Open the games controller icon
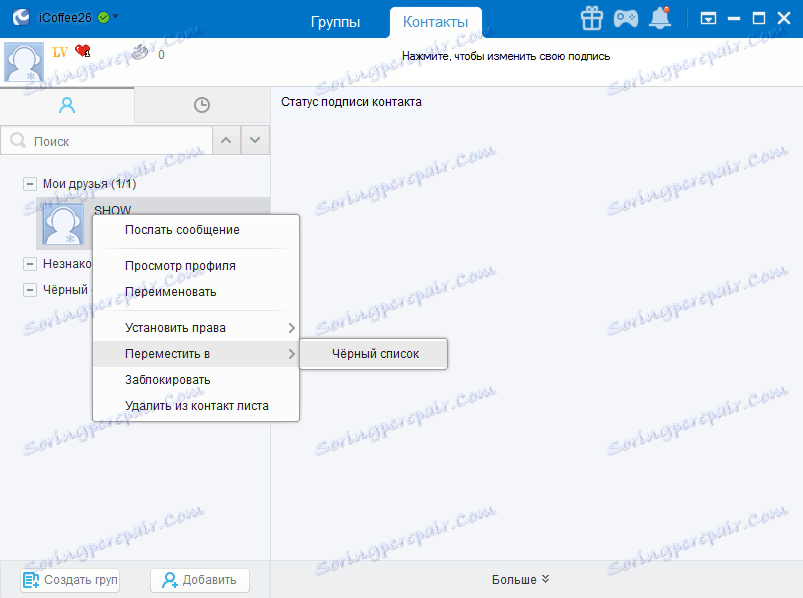The width and height of the screenshot is (803, 598). pyautogui.click(x=626, y=18)
